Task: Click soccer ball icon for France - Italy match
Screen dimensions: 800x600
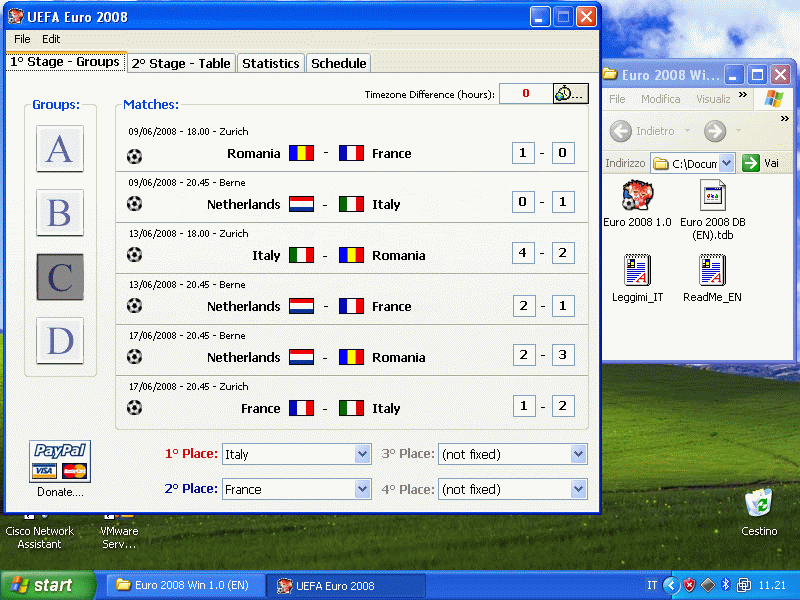Action: (x=134, y=408)
